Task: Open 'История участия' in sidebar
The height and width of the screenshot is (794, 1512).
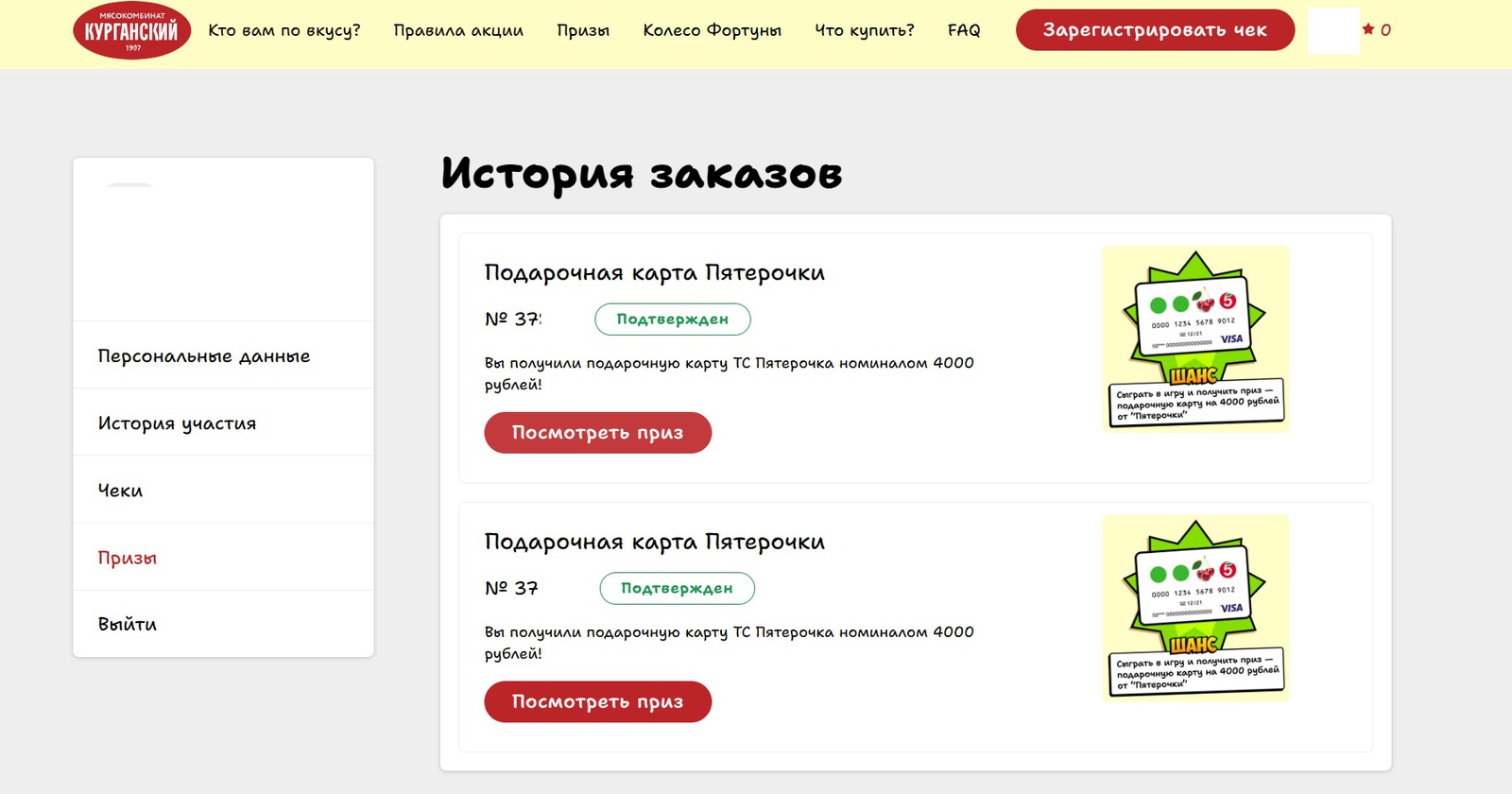Action: 177,423
